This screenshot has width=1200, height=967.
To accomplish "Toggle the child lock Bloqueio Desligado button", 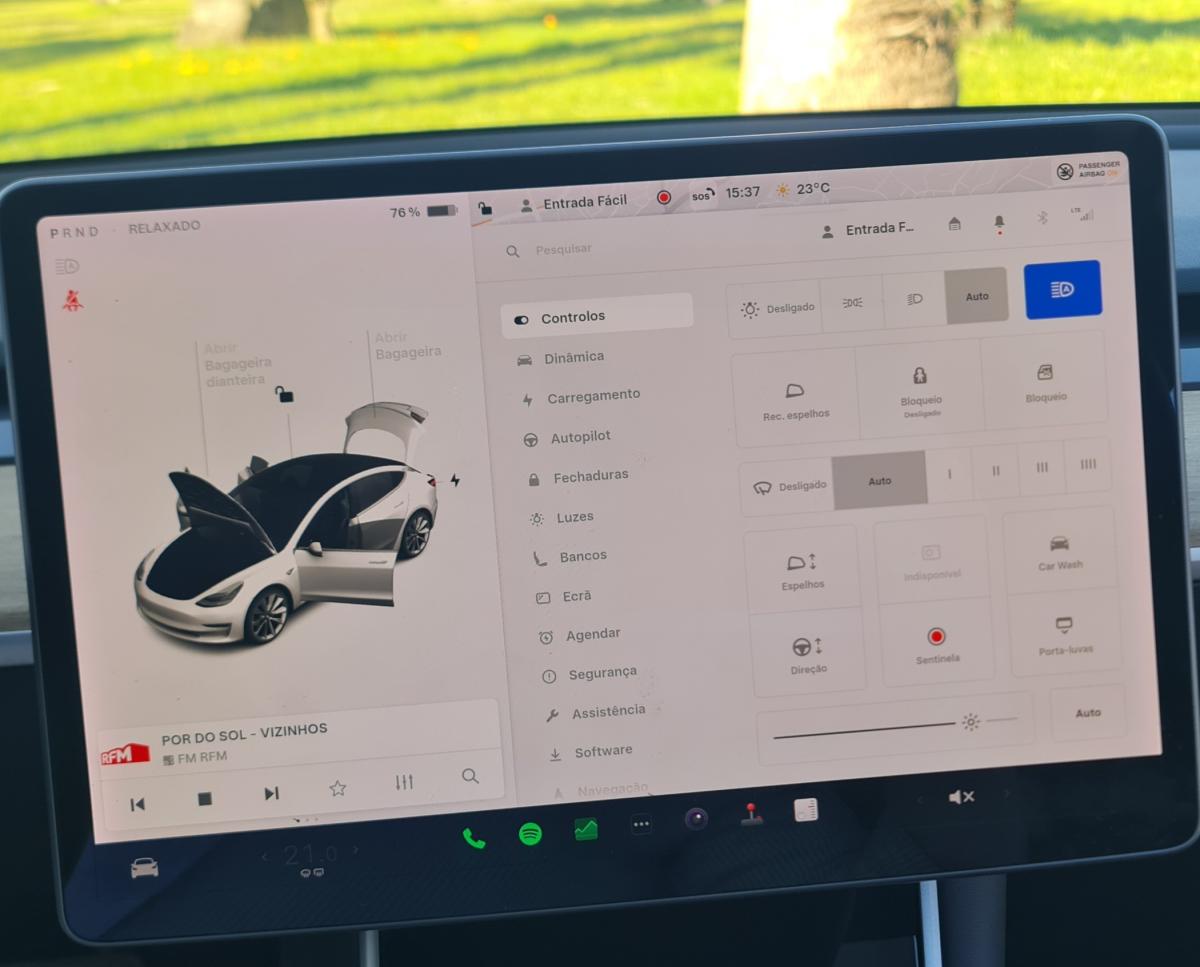I will (920, 391).
